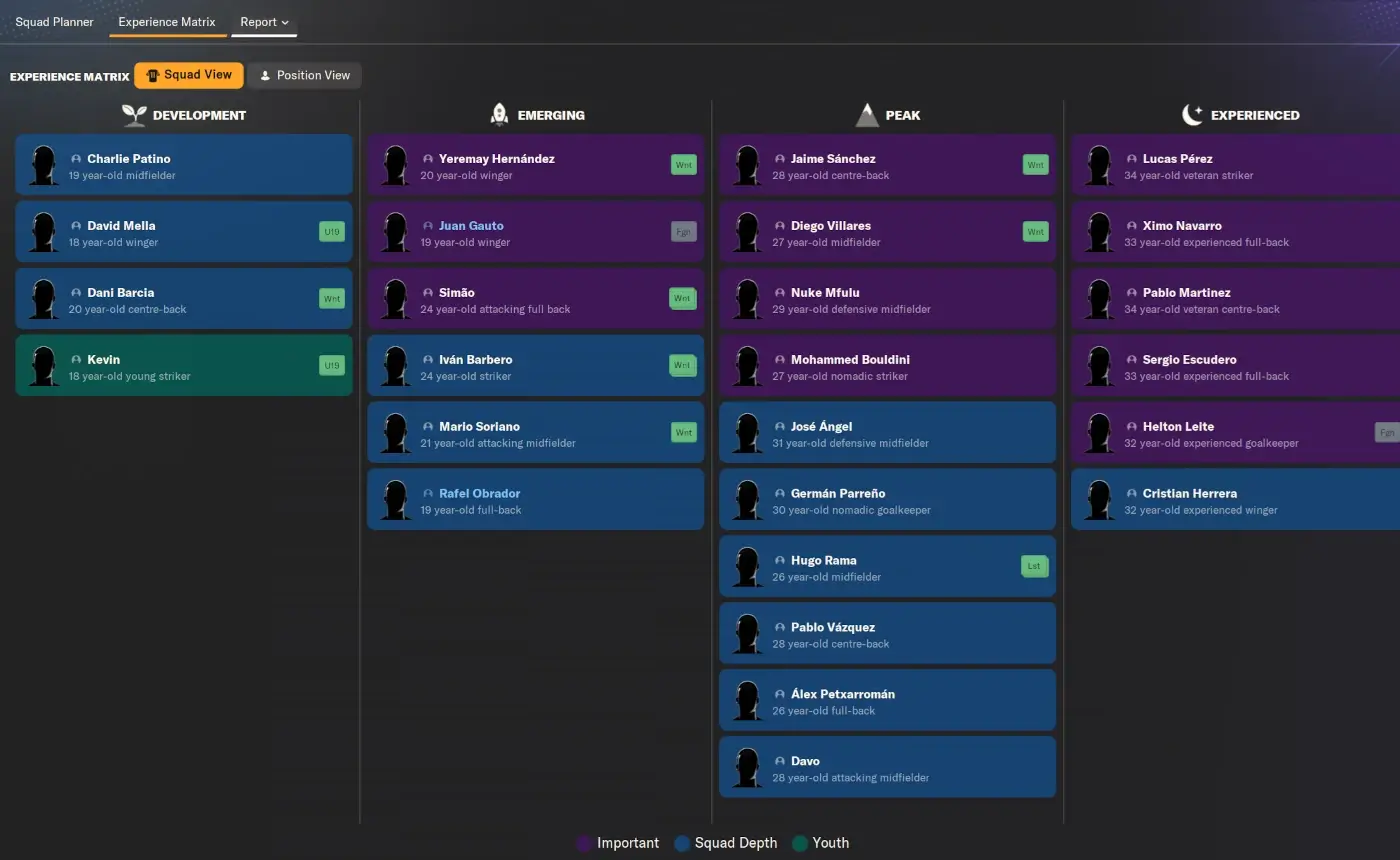This screenshot has width=1400, height=860.
Task: Click Charlie Patino's silhouette portrait
Action: point(43,165)
